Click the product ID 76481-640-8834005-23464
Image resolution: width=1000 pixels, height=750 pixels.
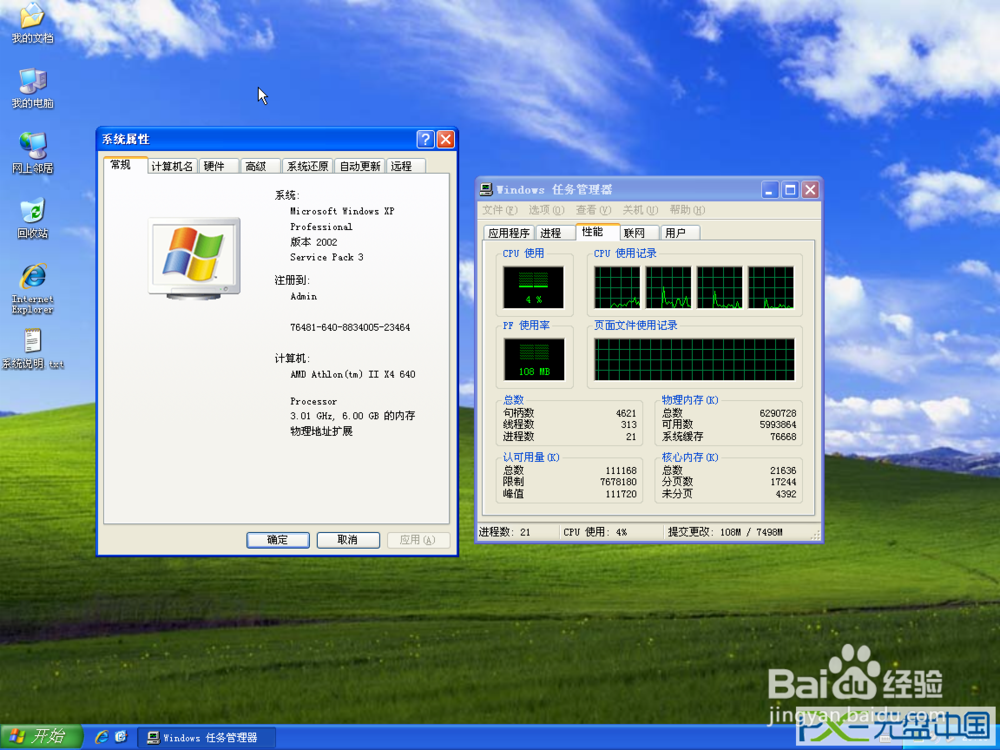tap(350, 327)
